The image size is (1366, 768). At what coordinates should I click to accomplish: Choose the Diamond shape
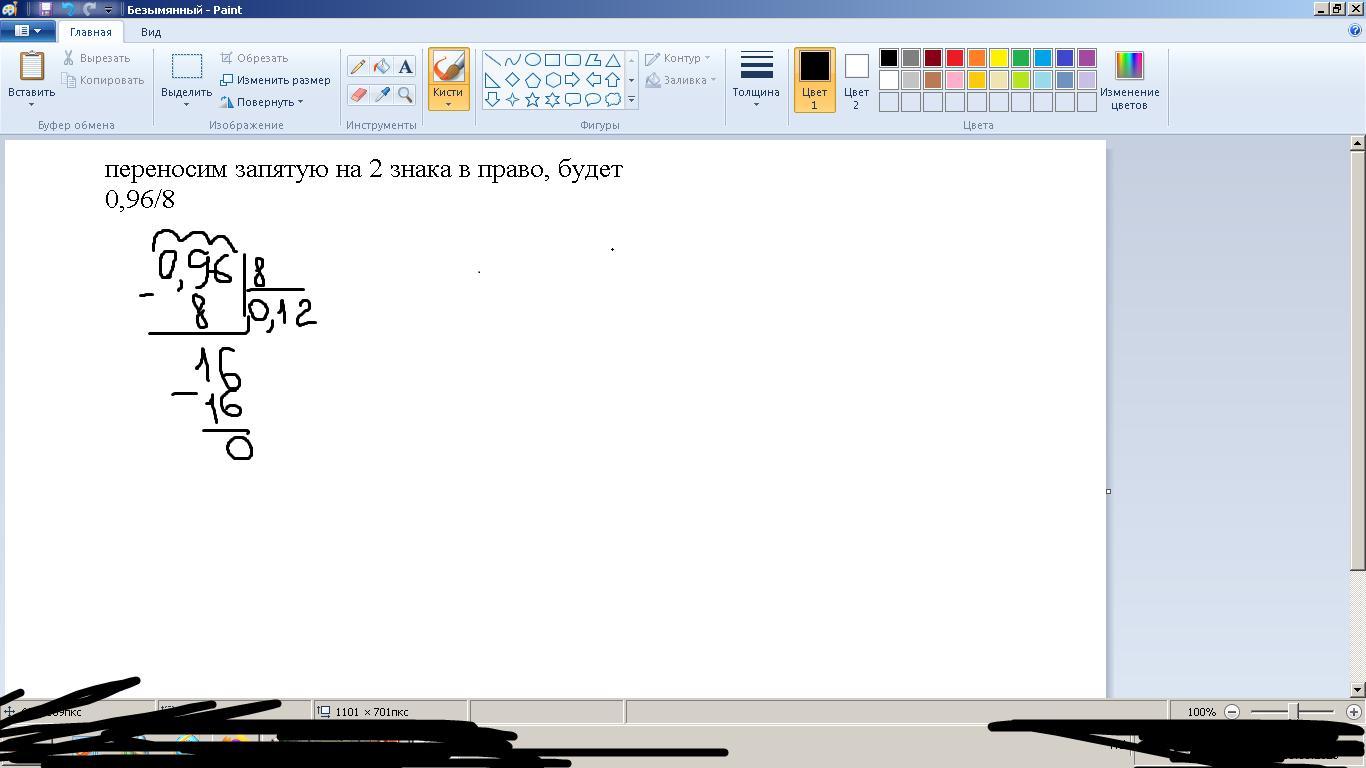point(513,80)
